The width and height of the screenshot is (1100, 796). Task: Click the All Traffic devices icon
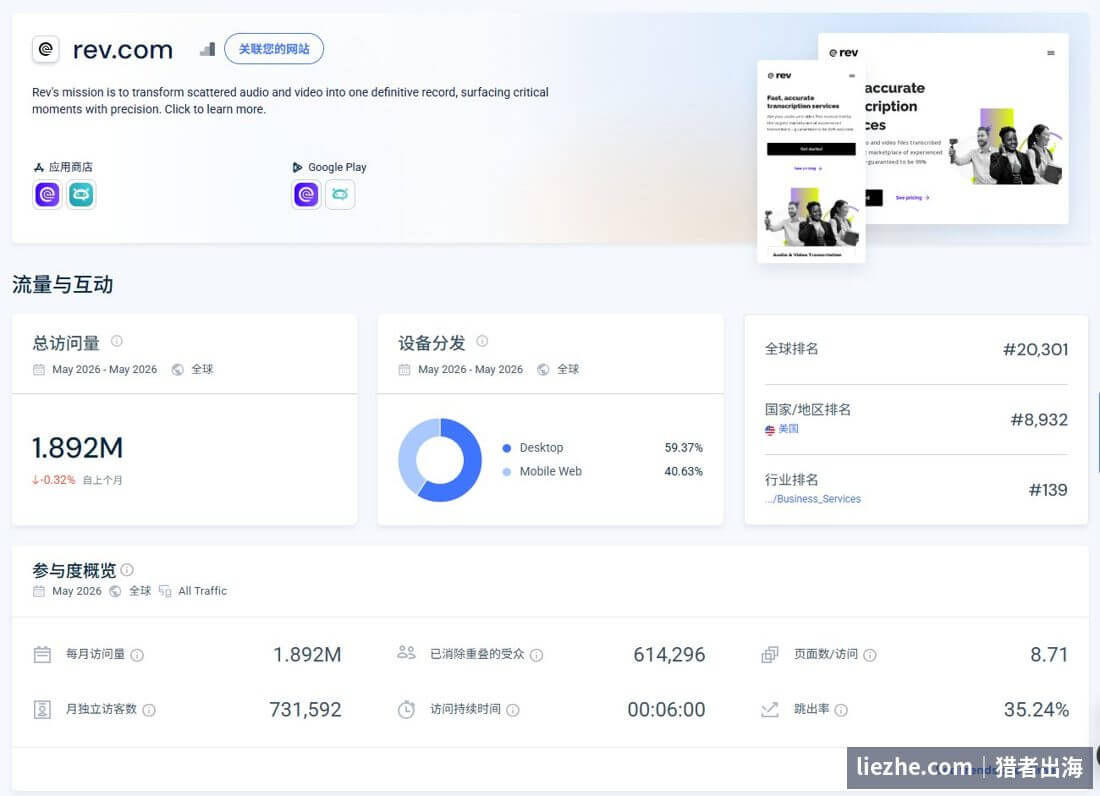165,591
